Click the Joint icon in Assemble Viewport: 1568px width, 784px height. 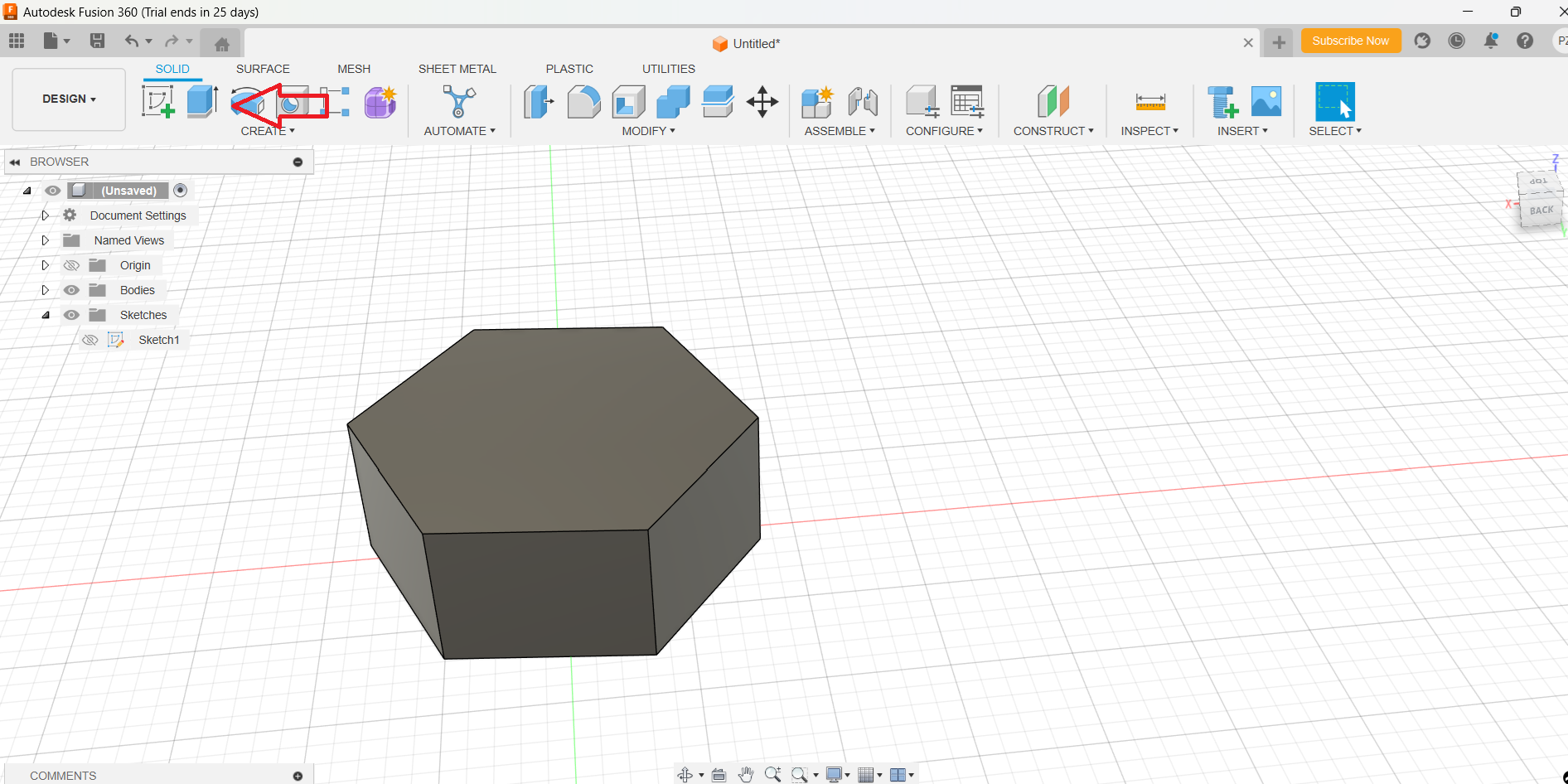[863, 102]
